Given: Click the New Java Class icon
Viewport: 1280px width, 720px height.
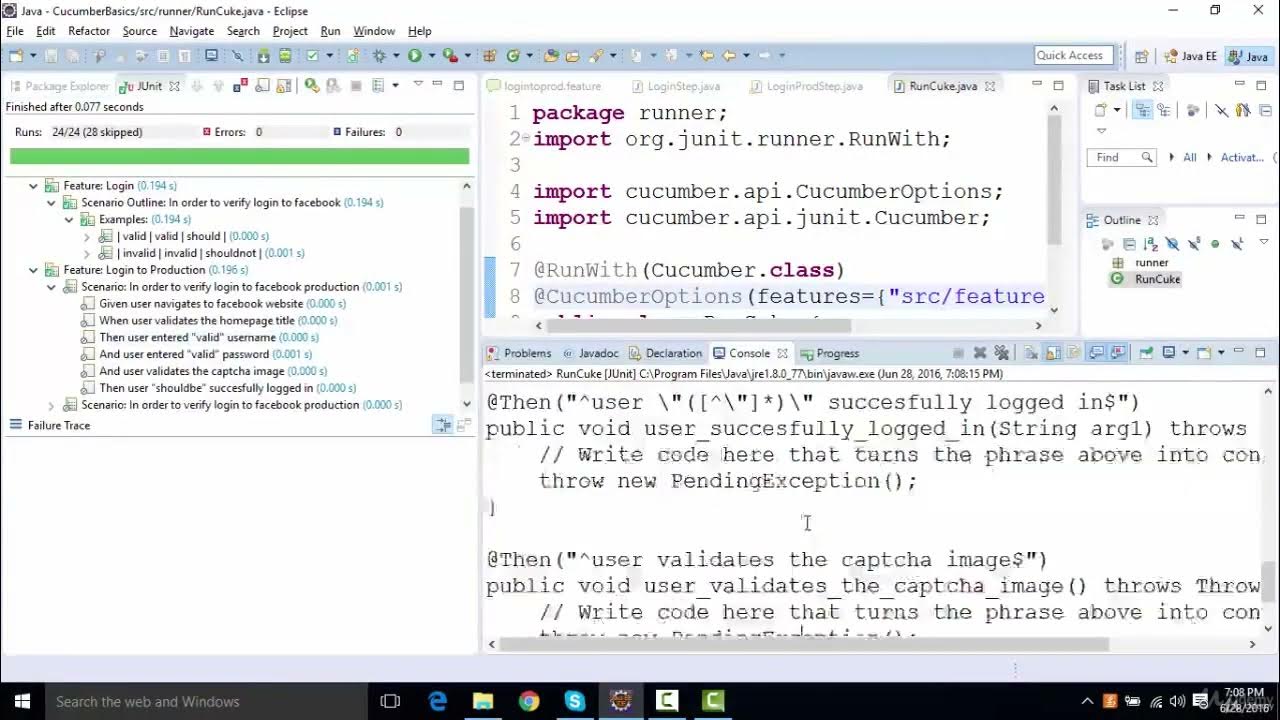Looking at the screenshot, I should [513, 55].
